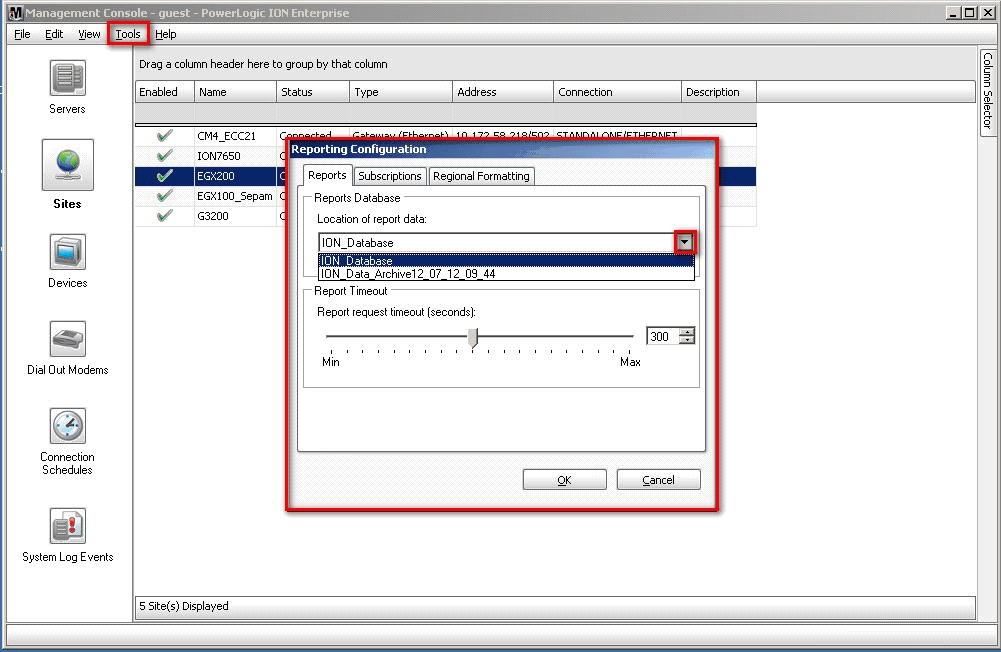The image size is (1001, 652).
Task: Select the ION7650 site name
Action: (219, 156)
